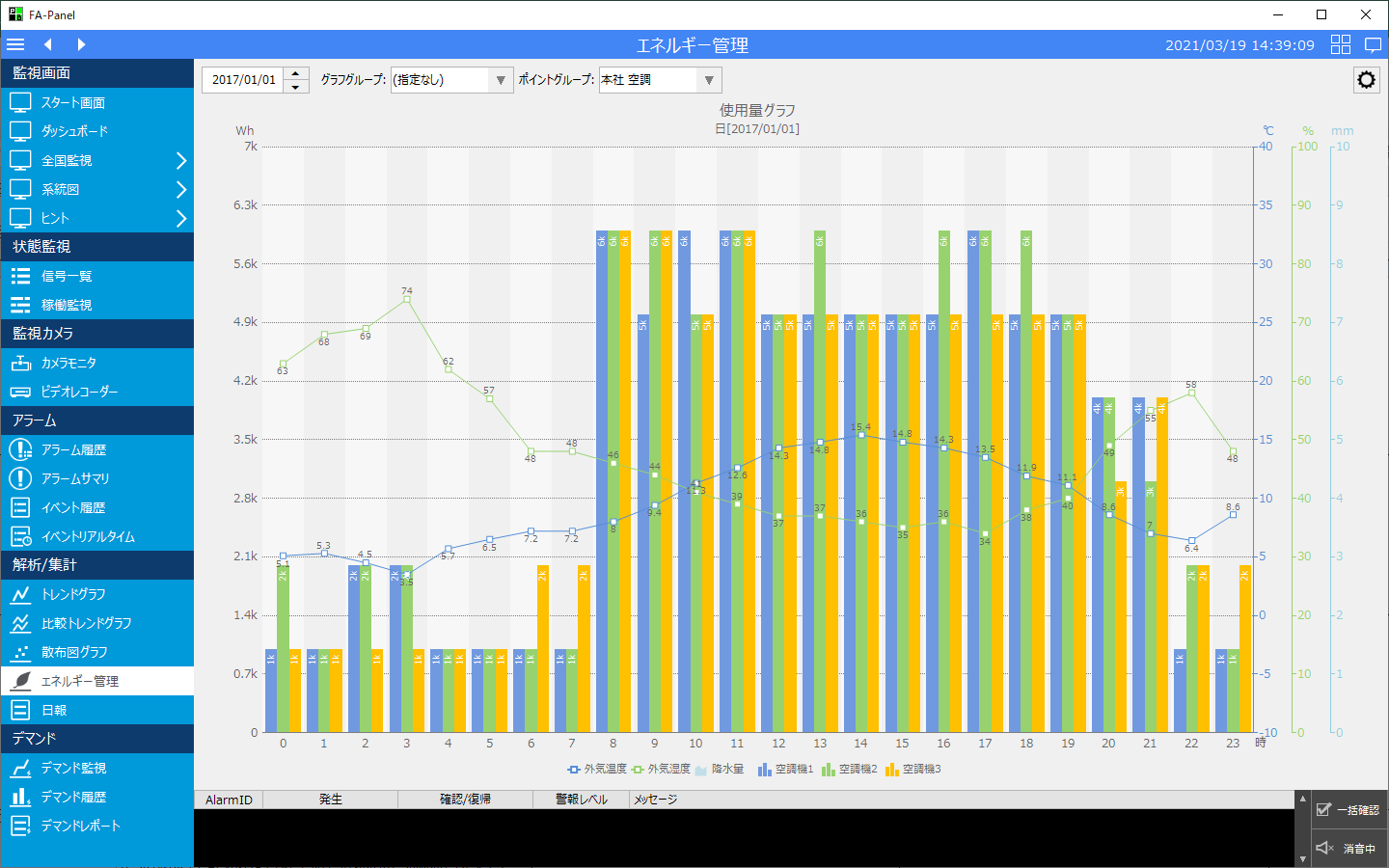1389x868 pixels.
Task: Click the イベントリアルタイム icon
Action: pyautogui.click(x=20, y=536)
